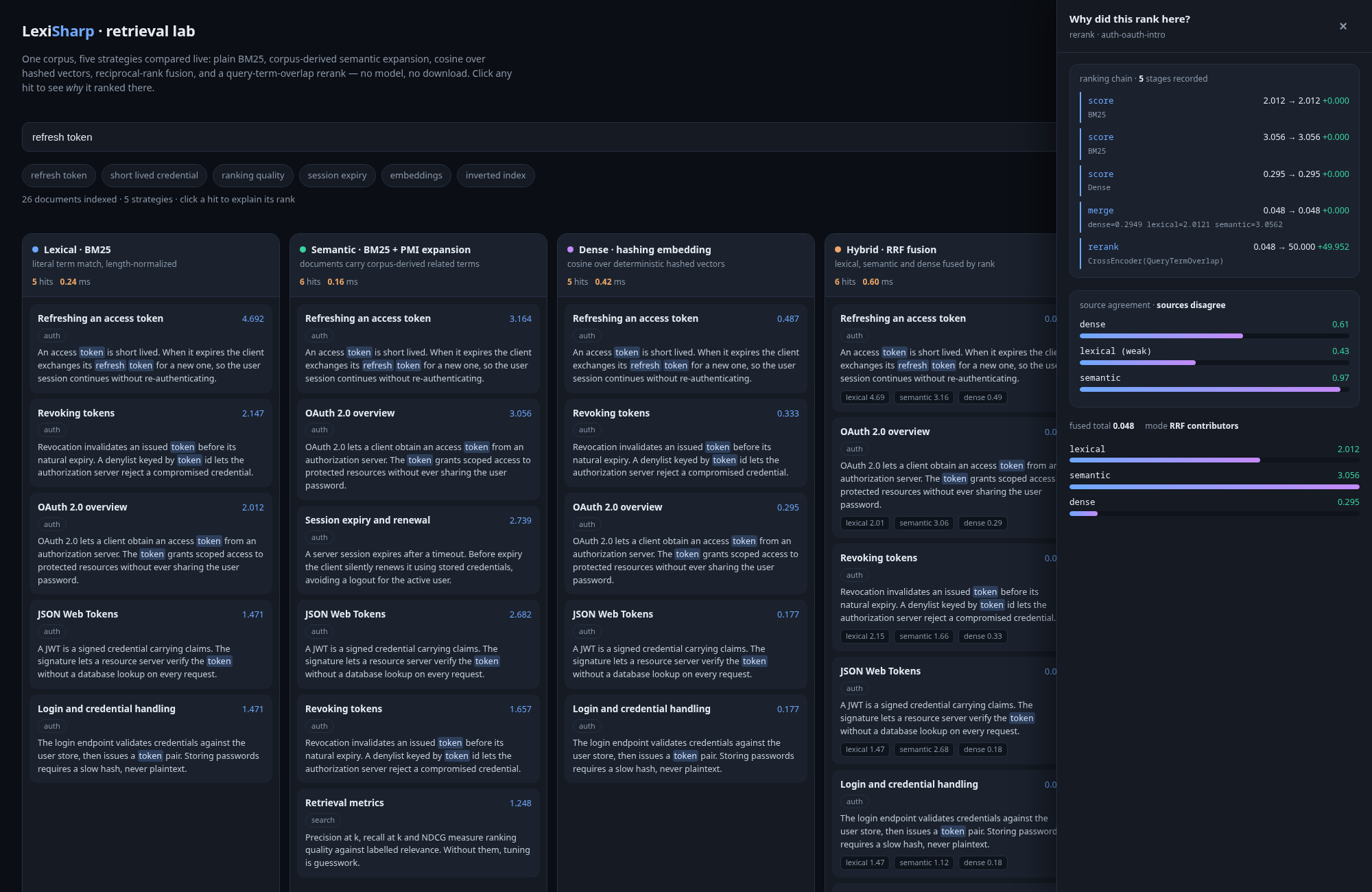
Task: Click 'auth' tag on Session expiry and renewal
Action: click(x=320, y=537)
